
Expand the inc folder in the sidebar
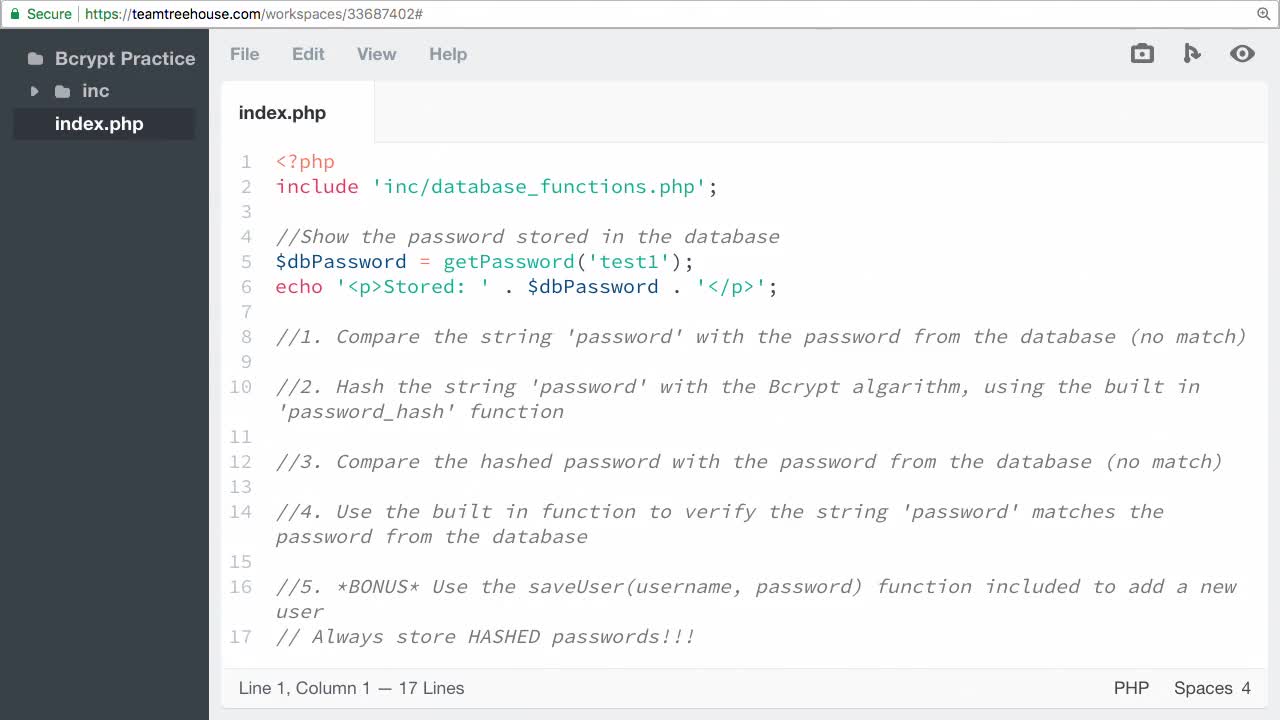34,91
